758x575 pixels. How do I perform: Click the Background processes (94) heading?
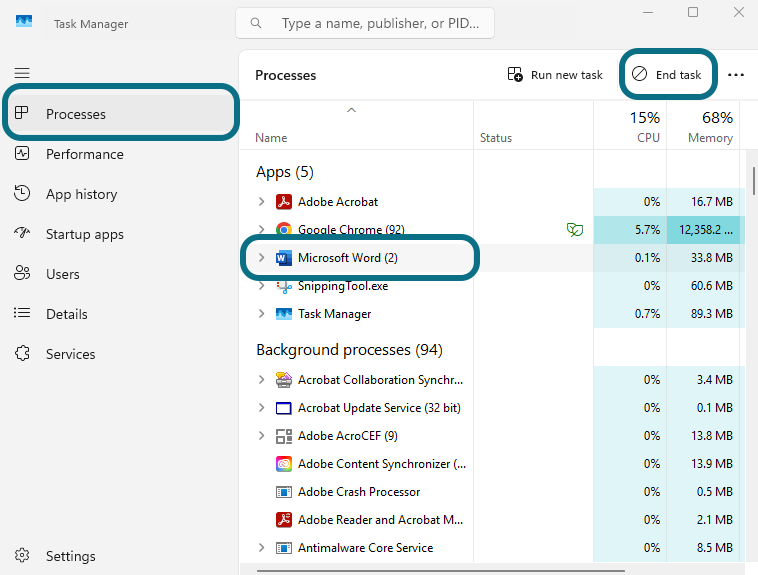click(x=349, y=350)
